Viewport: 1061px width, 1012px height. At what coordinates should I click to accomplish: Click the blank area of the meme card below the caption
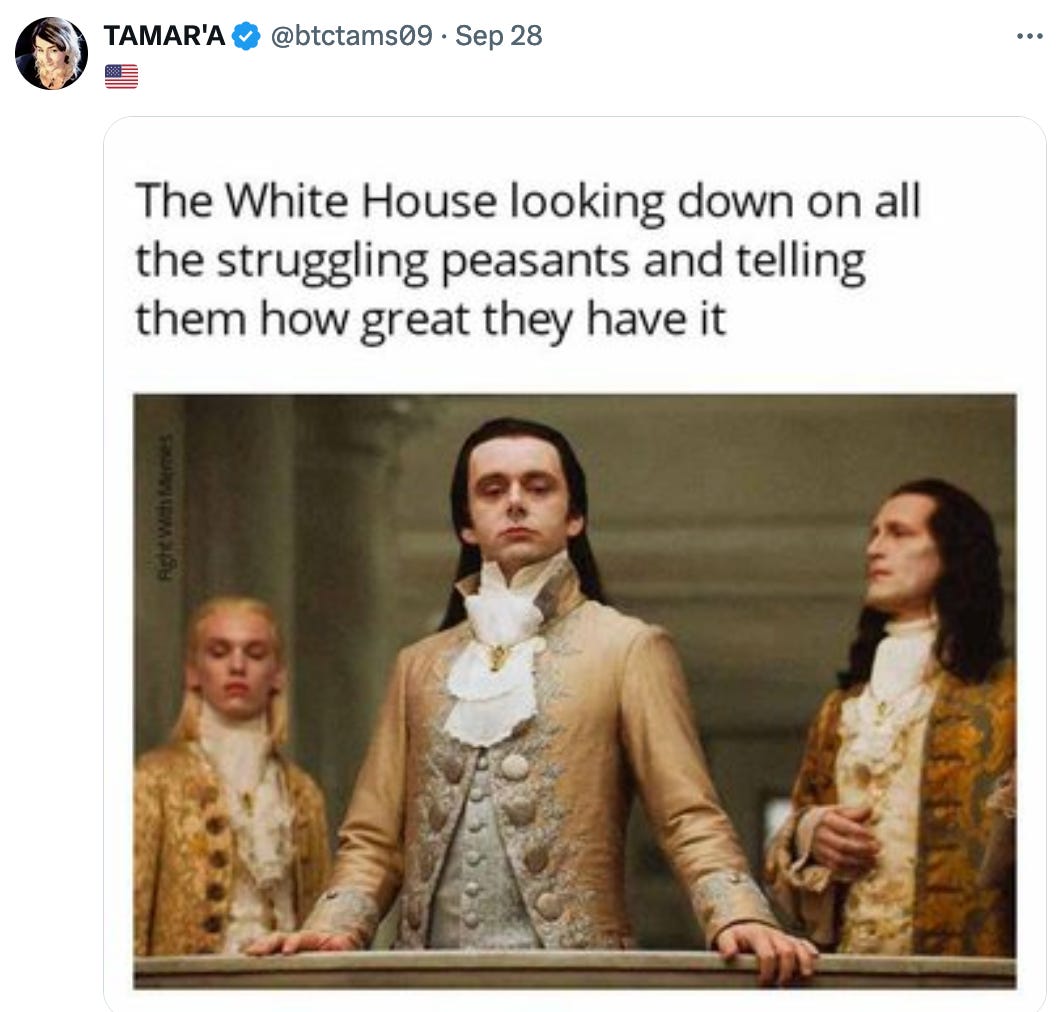(x=574, y=370)
